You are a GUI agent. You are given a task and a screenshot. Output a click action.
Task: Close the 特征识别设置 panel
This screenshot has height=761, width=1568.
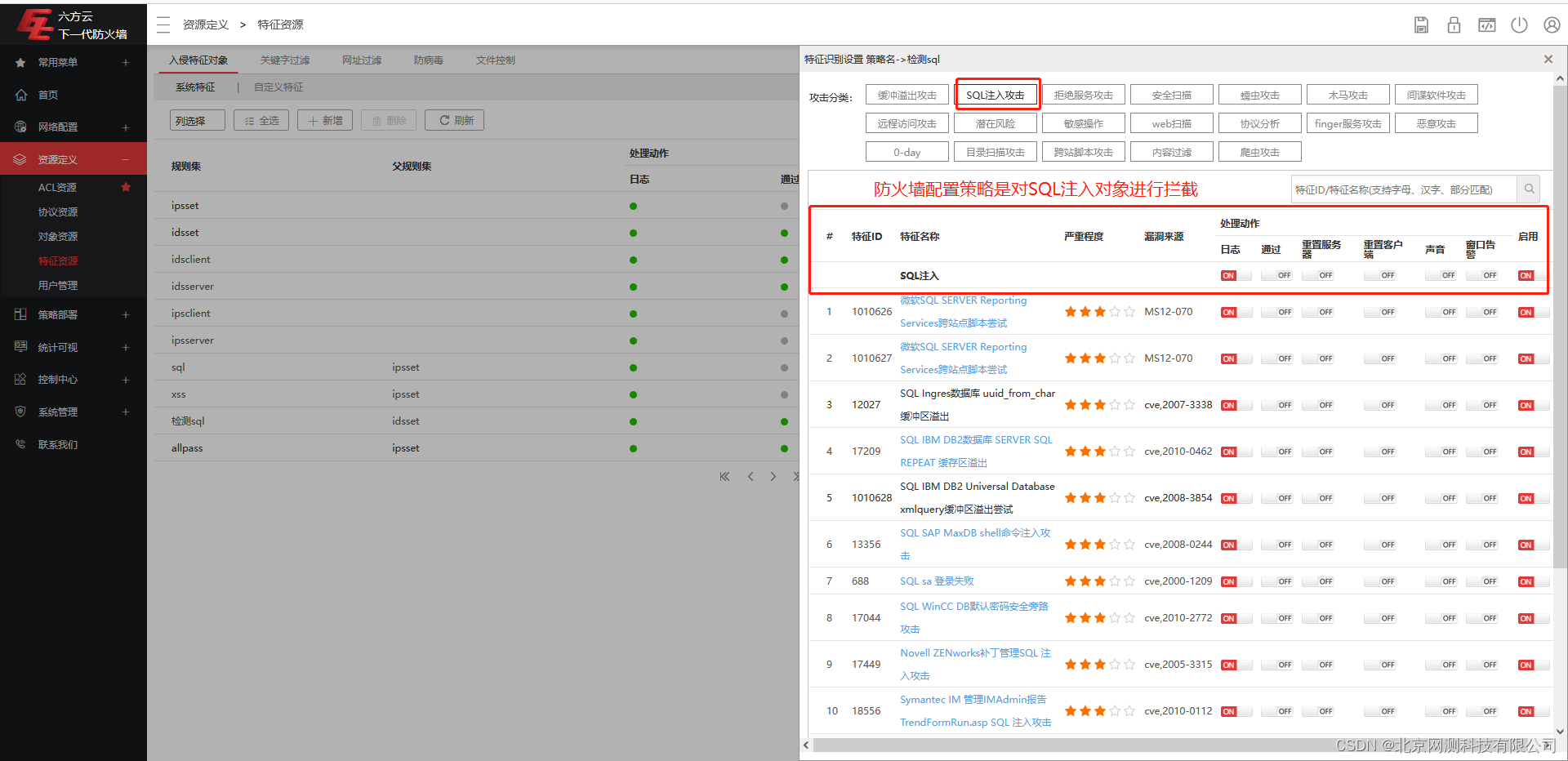click(x=1548, y=59)
